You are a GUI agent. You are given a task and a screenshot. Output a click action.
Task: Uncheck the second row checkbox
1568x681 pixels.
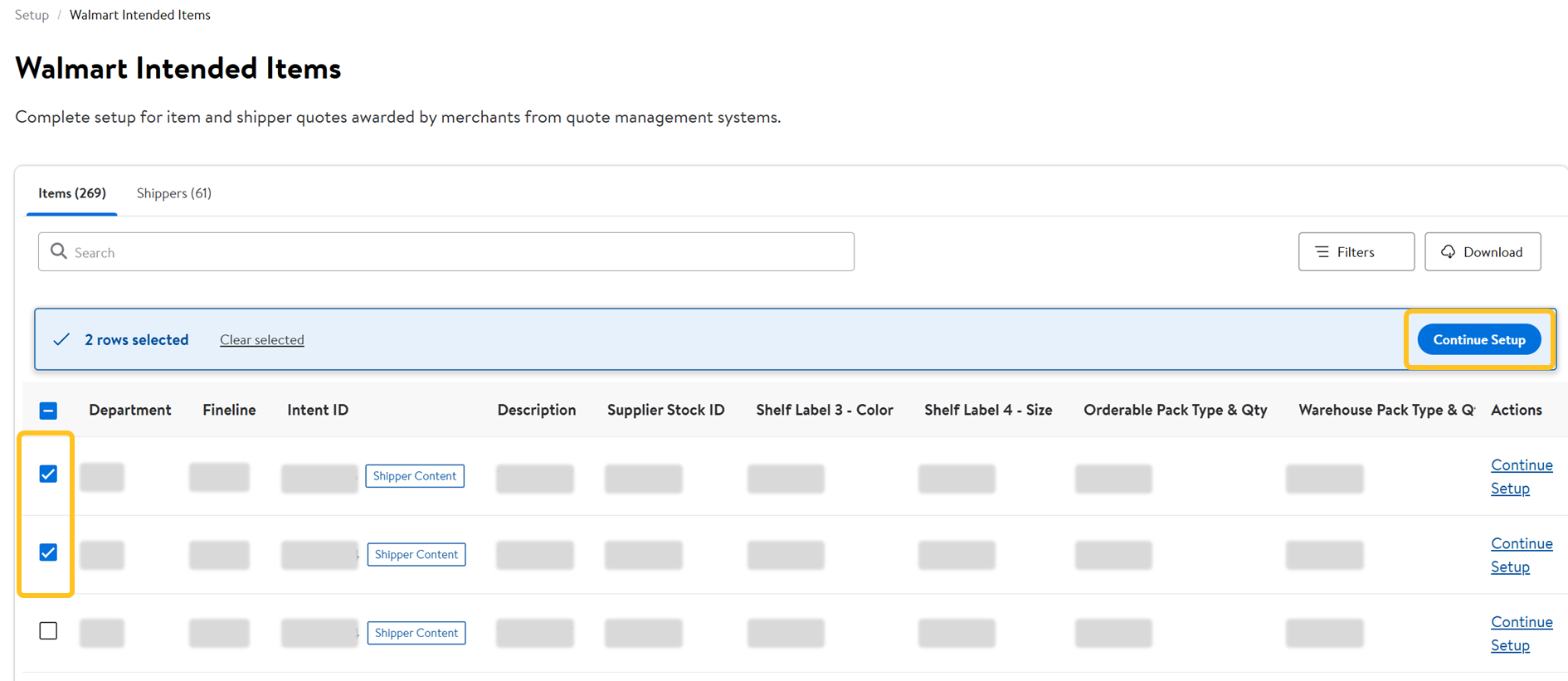(48, 552)
